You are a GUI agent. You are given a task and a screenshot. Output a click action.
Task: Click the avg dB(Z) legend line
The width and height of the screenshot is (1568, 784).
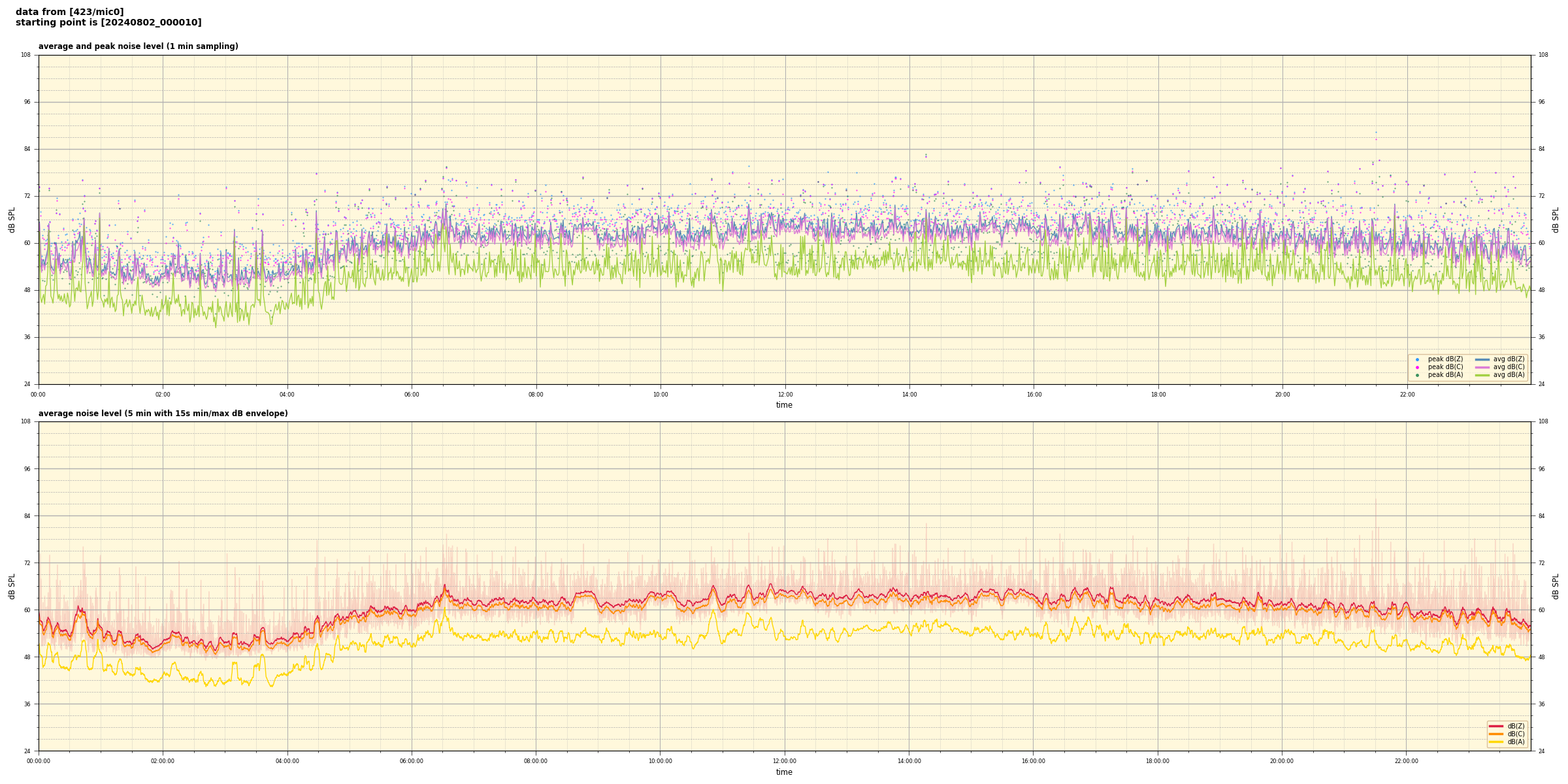[1482, 359]
